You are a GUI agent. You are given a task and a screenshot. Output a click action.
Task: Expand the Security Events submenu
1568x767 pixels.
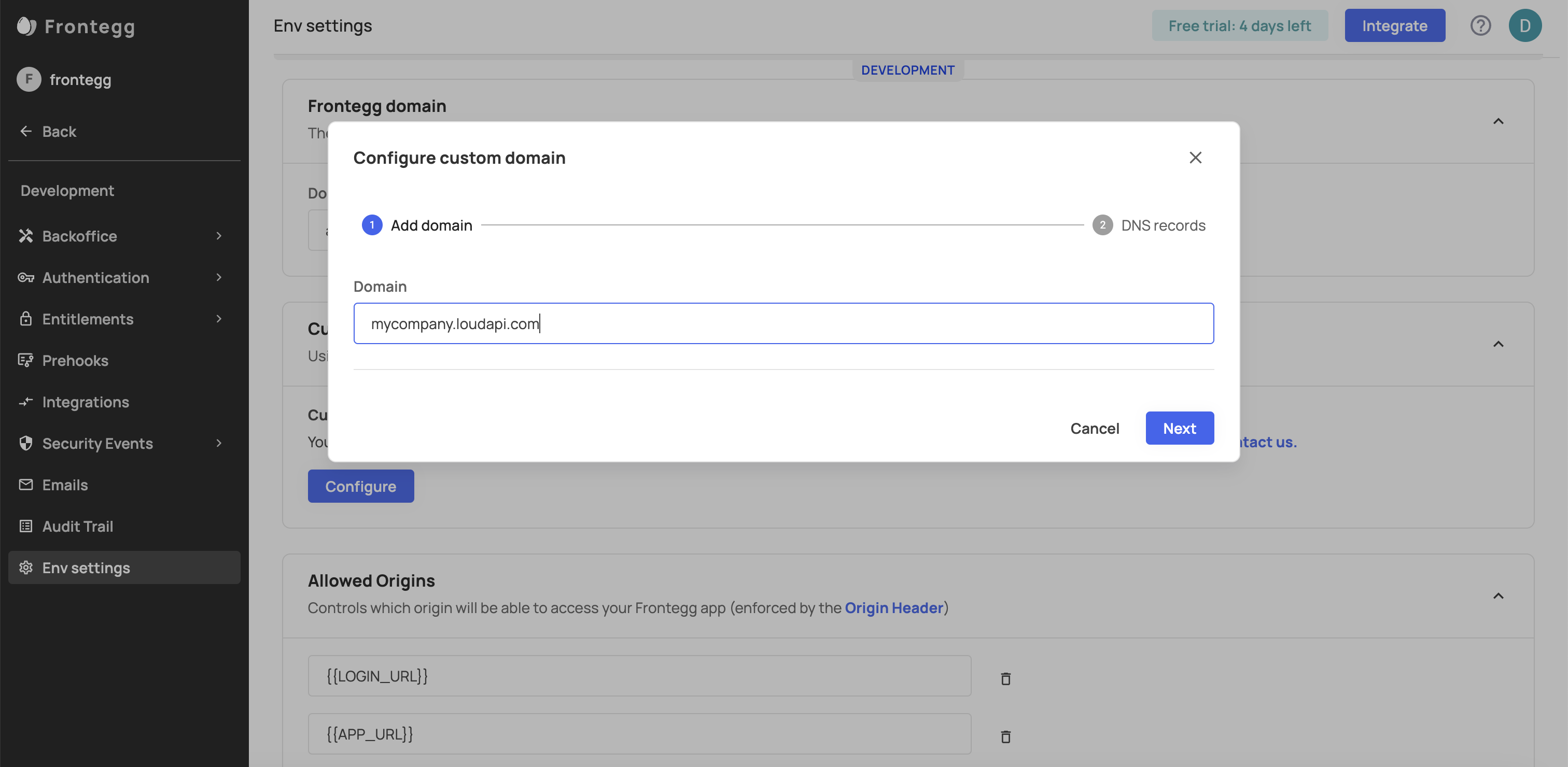click(x=218, y=444)
